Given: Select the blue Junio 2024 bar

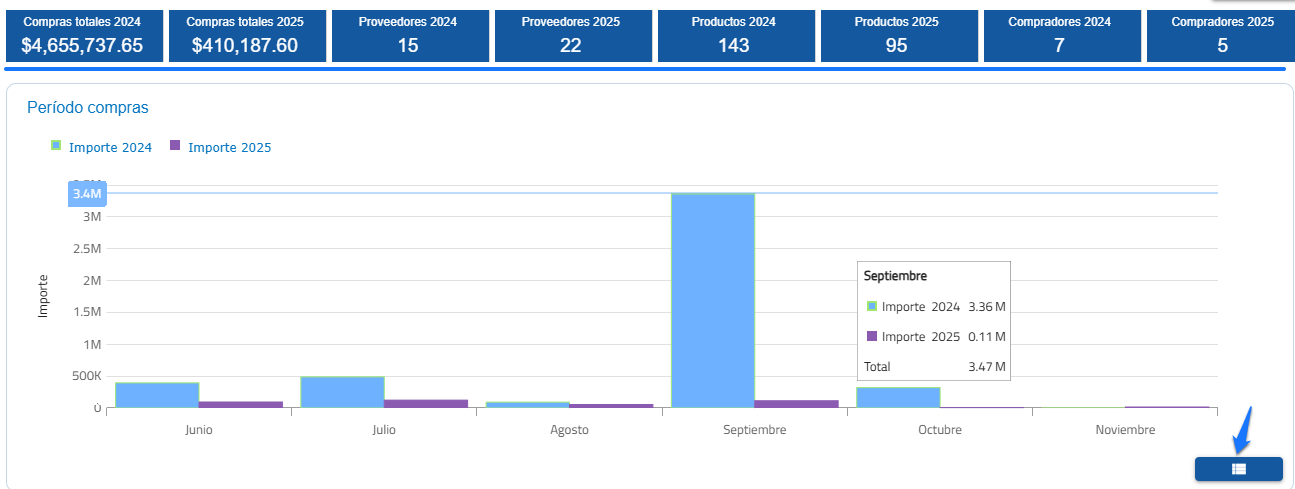Looking at the screenshot, I should (x=157, y=395).
